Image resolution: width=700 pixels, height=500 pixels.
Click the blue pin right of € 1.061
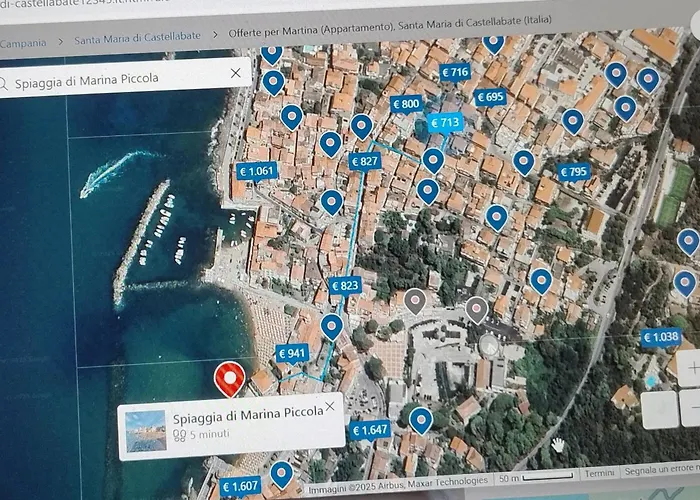[x=332, y=203]
